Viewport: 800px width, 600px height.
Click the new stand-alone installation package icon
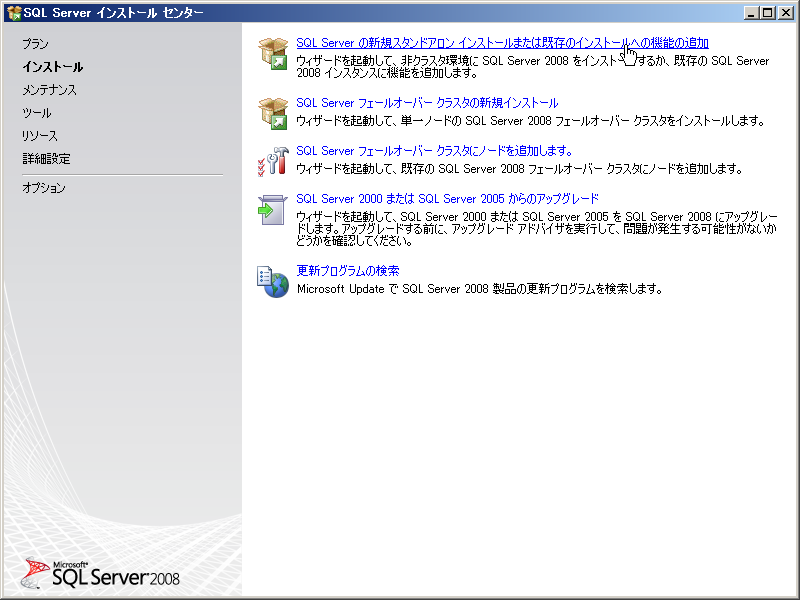(273, 54)
